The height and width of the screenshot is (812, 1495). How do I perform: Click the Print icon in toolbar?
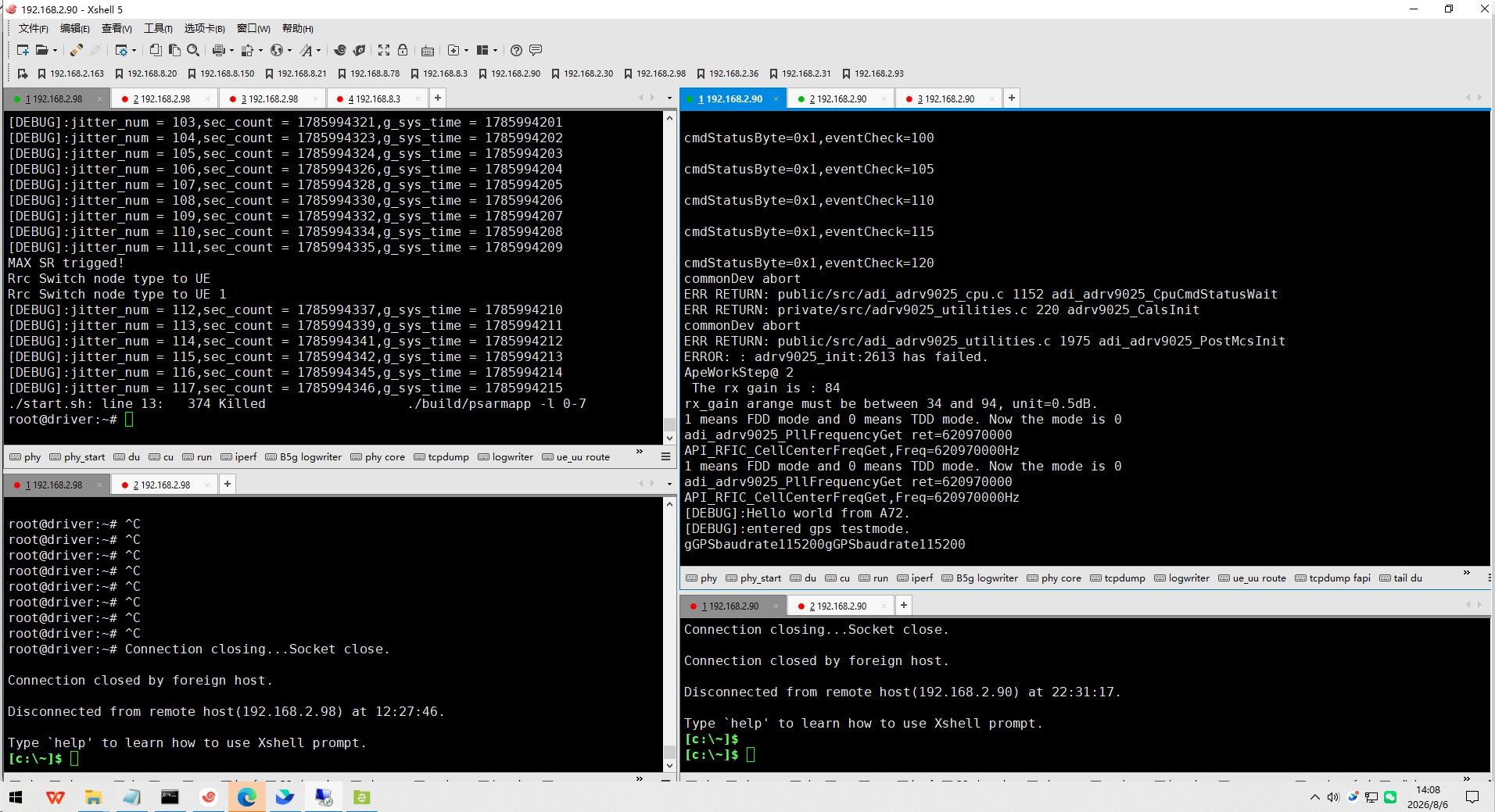point(219,50)
